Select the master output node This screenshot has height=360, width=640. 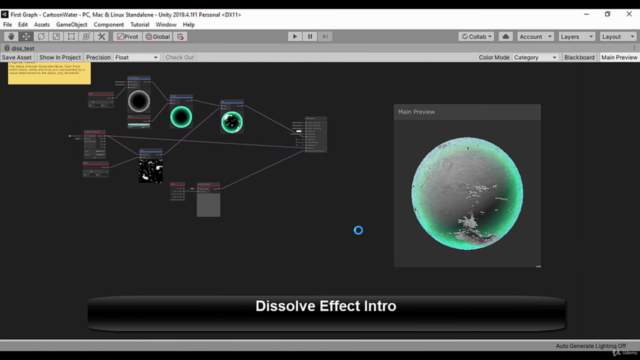315,135
